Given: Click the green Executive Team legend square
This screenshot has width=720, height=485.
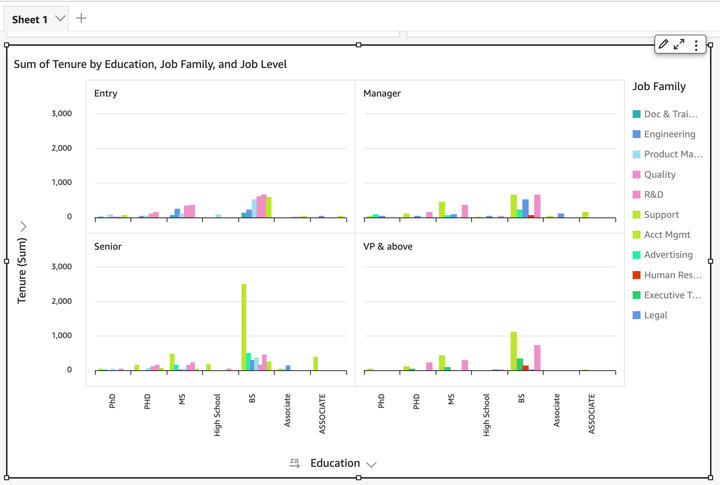Looking at the screenshot, I should [637, 295].
